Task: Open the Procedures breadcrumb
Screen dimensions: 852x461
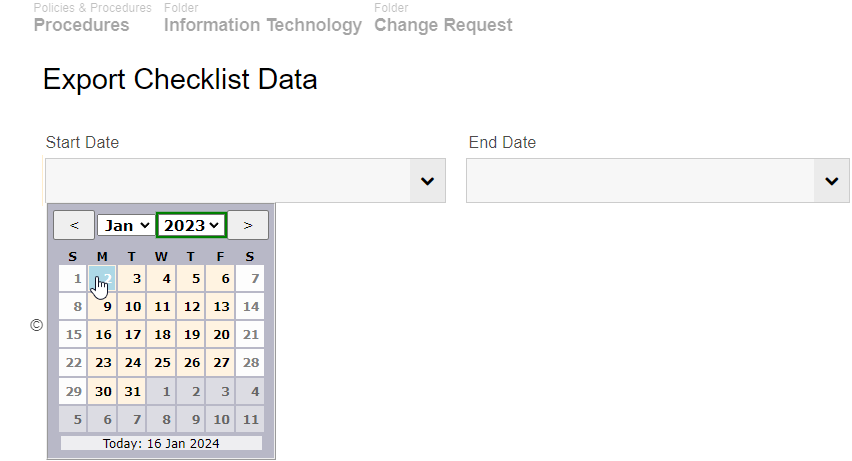Action: (x=81, y=25)
